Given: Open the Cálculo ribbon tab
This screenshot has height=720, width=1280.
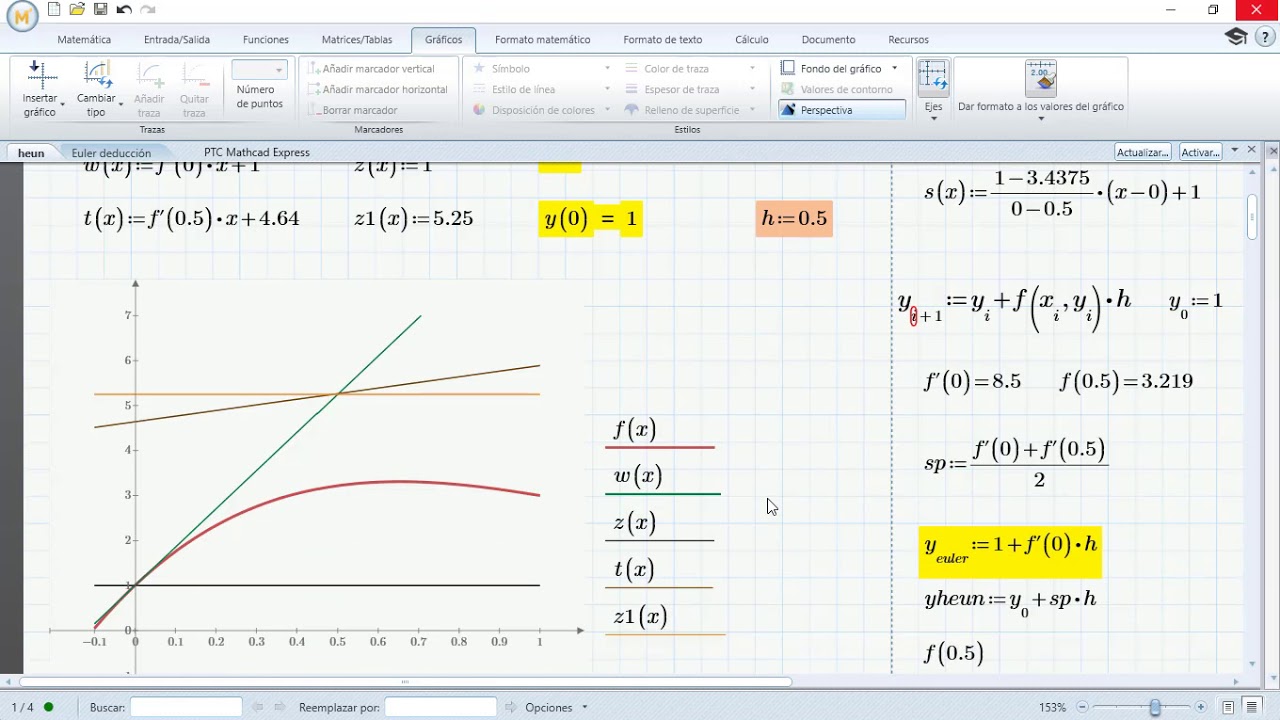Looking at the screenshot, I should [x=752, y=40].
